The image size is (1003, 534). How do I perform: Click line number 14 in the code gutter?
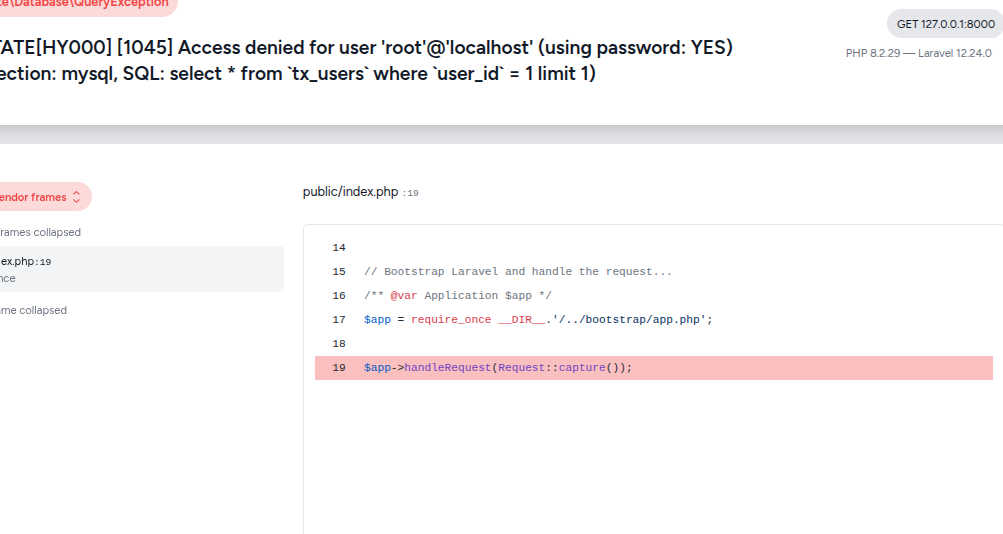(339, 248)
